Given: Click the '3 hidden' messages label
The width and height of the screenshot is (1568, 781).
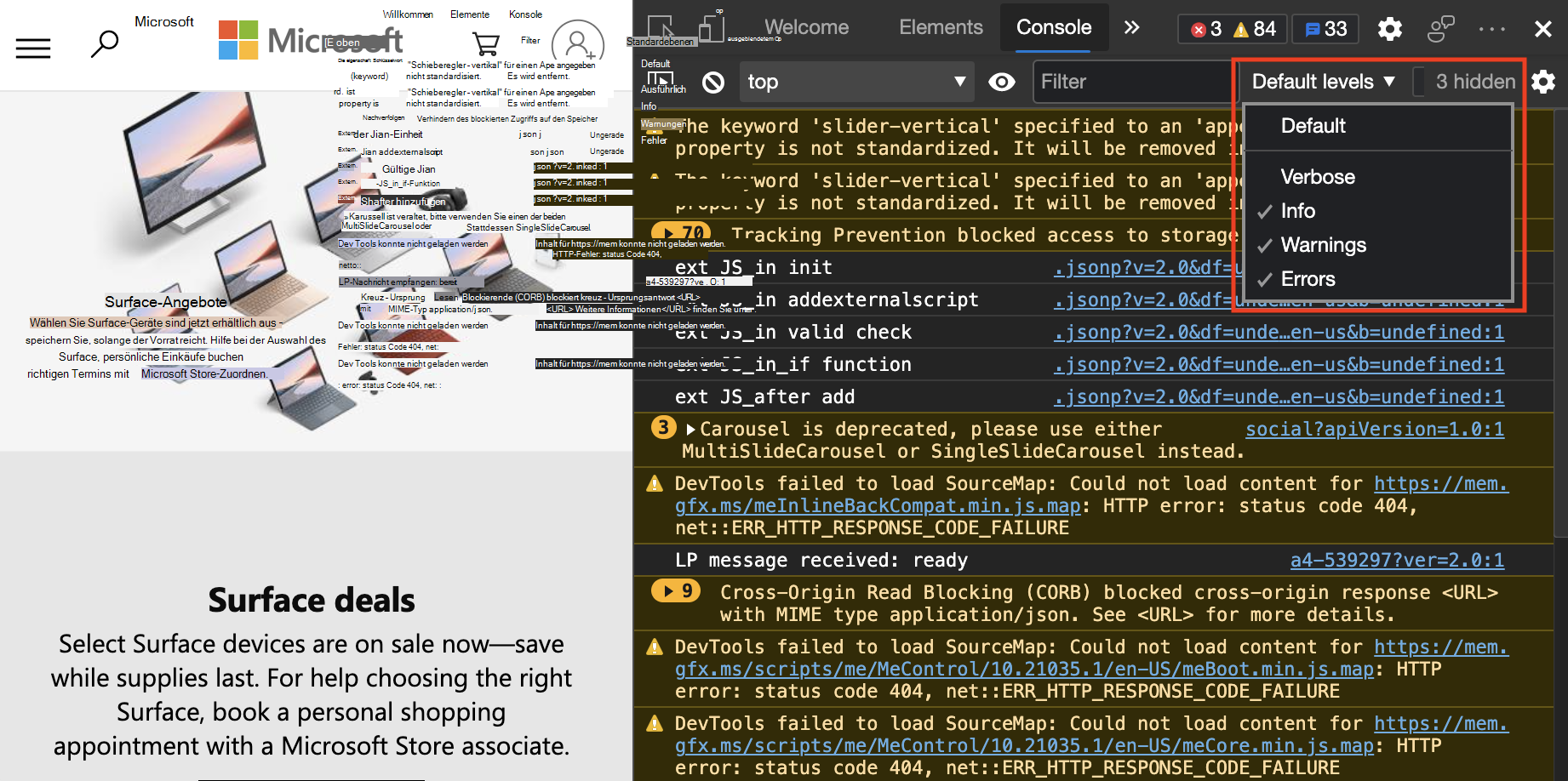Looking at the screenshot, I should click(x=1475, y=82).
